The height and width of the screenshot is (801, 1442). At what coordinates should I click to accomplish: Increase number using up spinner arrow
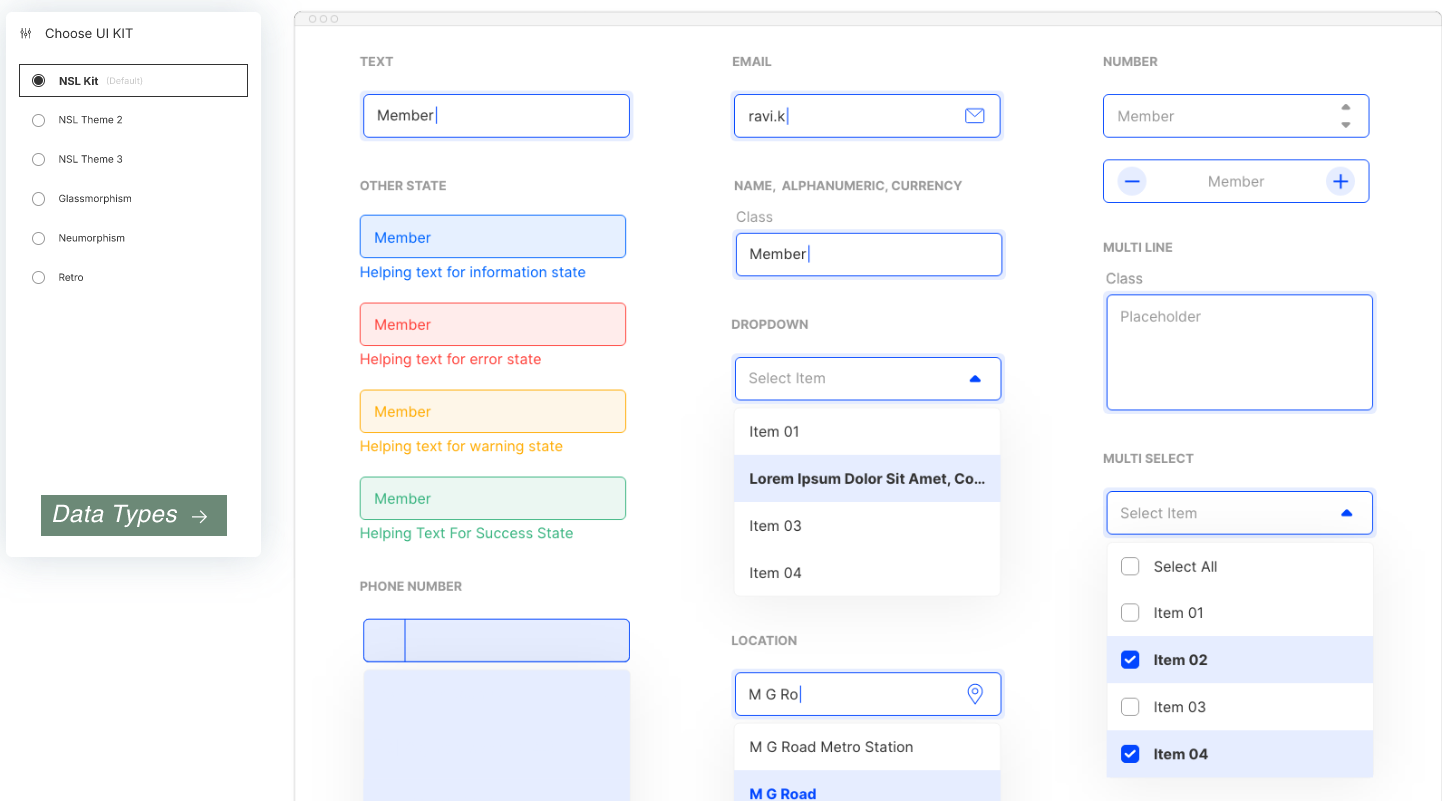[x=1346, y=107]
